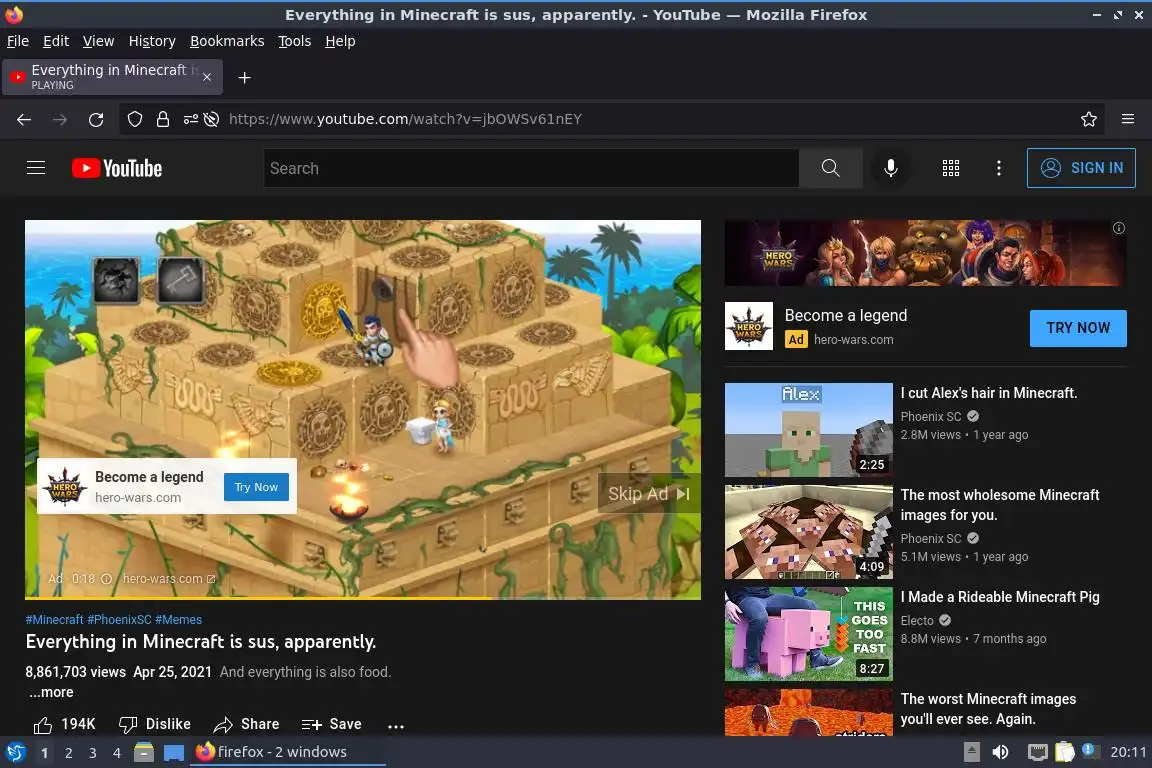Visit hero-wars.com link in player

169,579
